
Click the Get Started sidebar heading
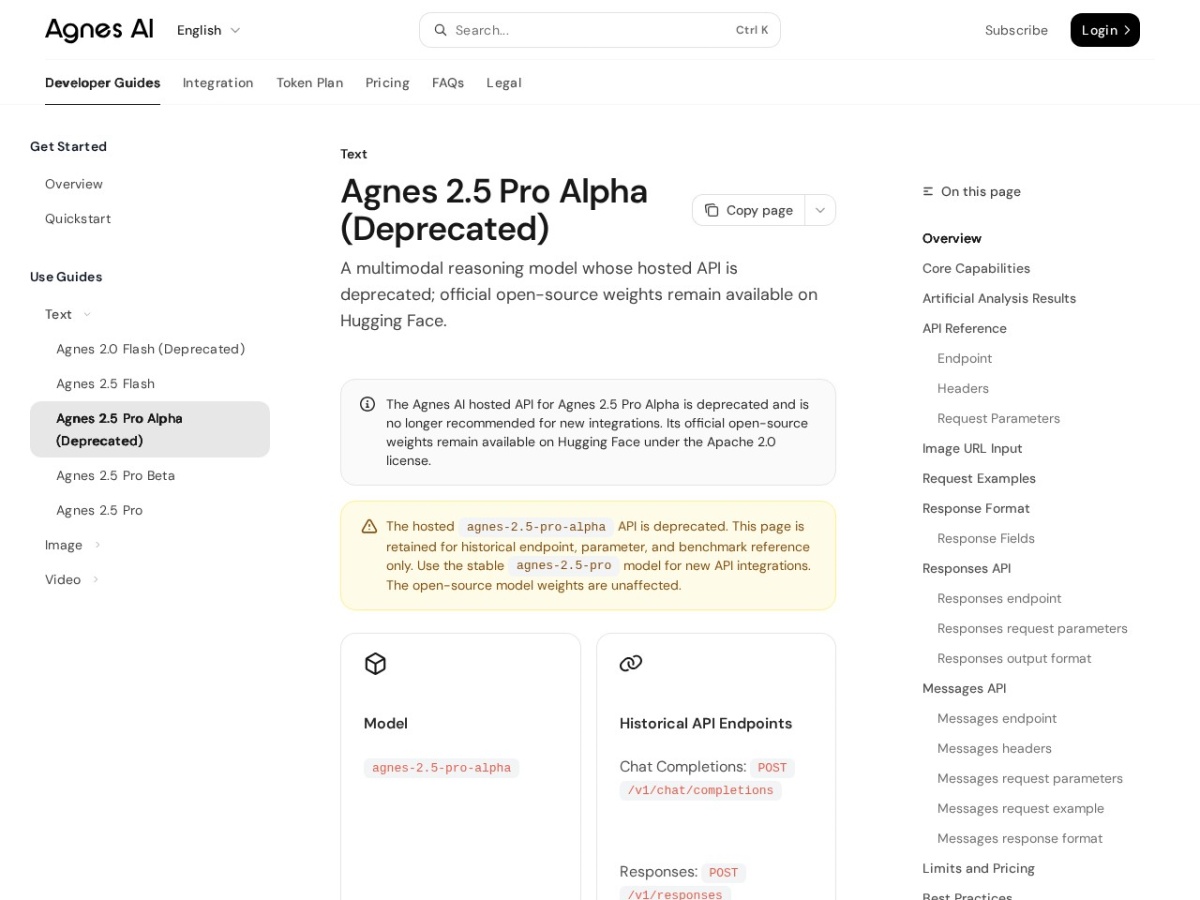pyautogui.click(x=68, y=146)
